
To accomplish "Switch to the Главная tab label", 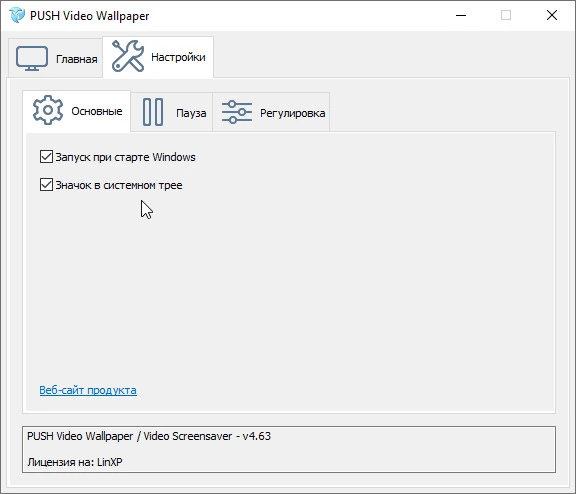I will coord(76,59).
